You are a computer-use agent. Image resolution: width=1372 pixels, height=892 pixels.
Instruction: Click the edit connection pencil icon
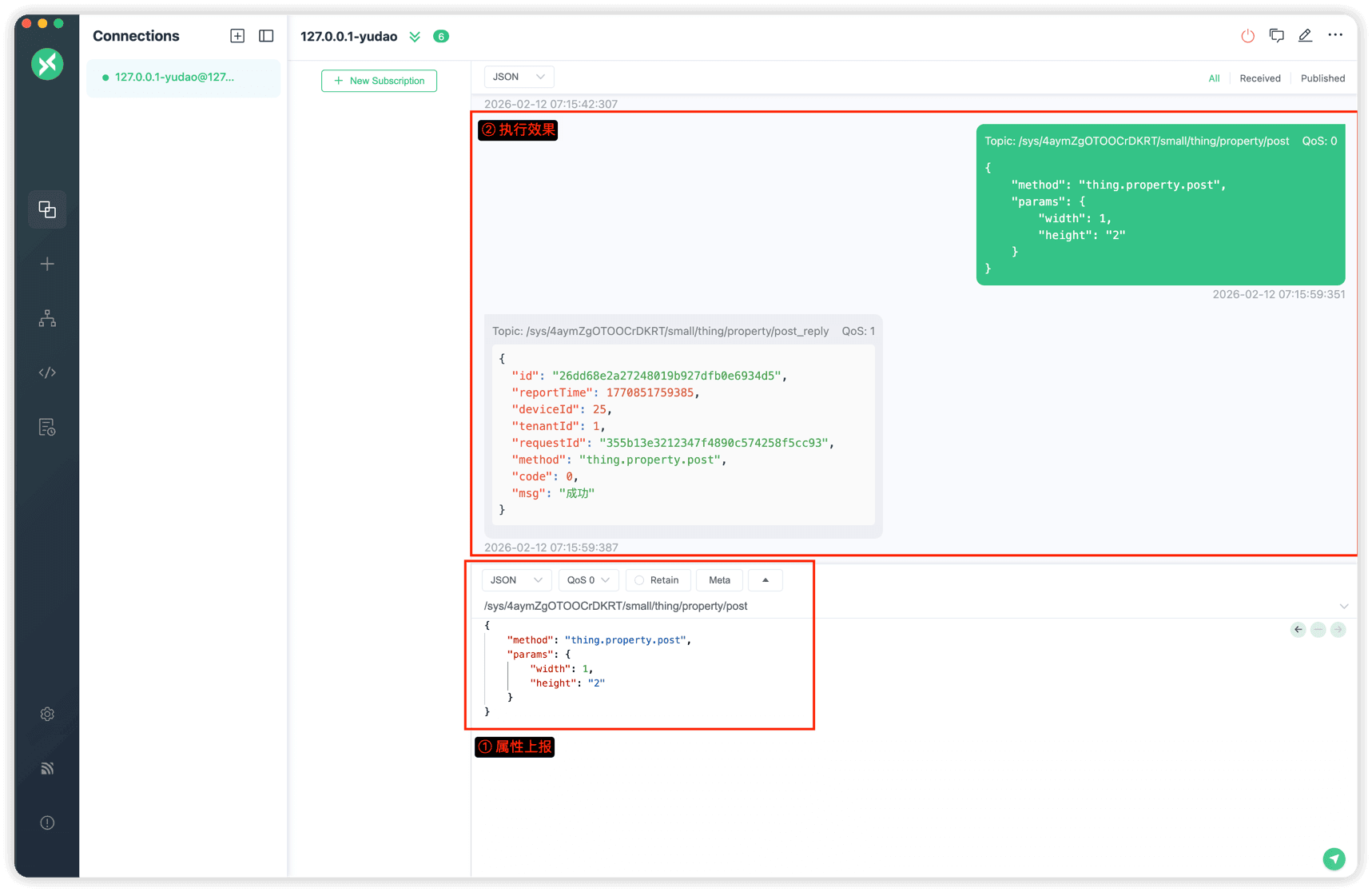pyautogui.click(x=1305, y=36)
